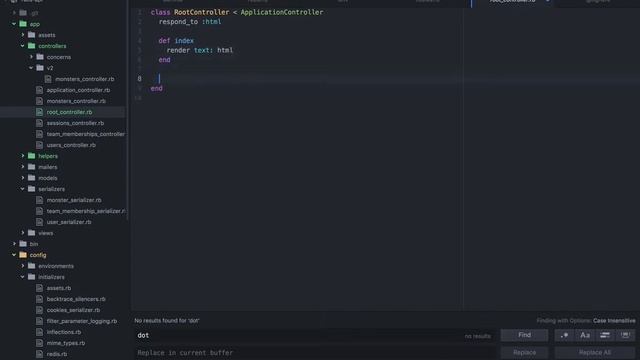Click file icon beside backtrace_silencers.rb
Image resolution: width=640 pixels, height=360 pixels.
[x=39, y=299]
